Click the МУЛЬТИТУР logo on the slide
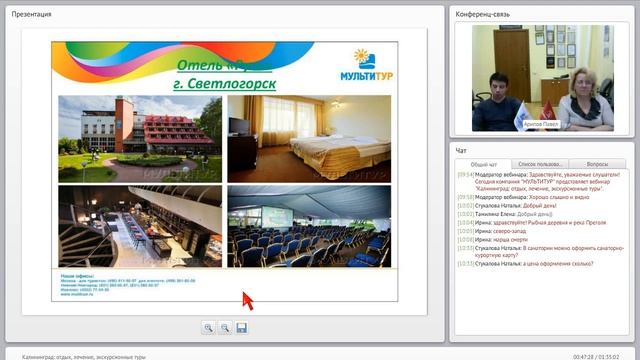This screenshot has width=640, height=360. tap(367, 65)
